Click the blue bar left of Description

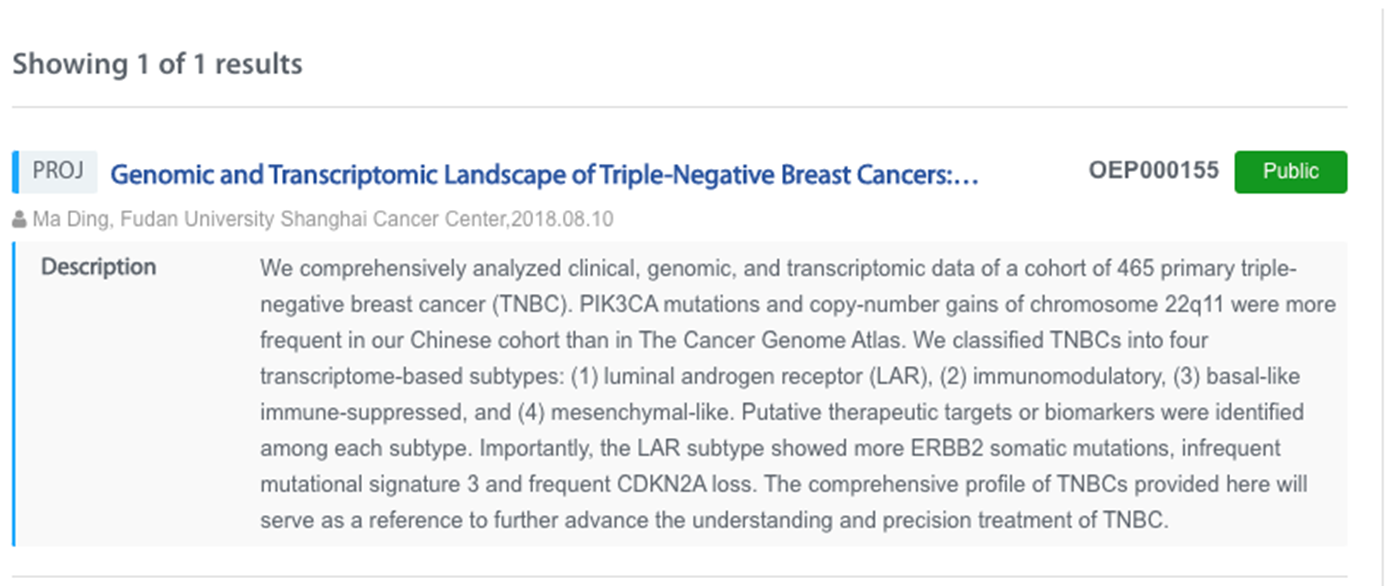pyautogui.click(x=14, y=394)
